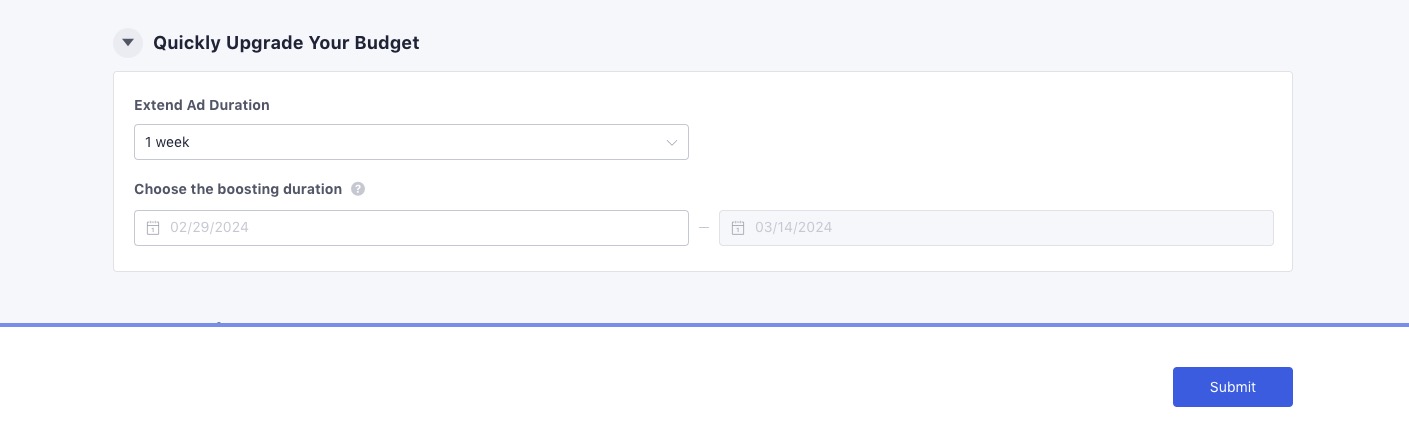Open the Extend Ad Duration dropdown
Image resolution: width=1409 pixels, height=440 pixels.
[411, 142]
